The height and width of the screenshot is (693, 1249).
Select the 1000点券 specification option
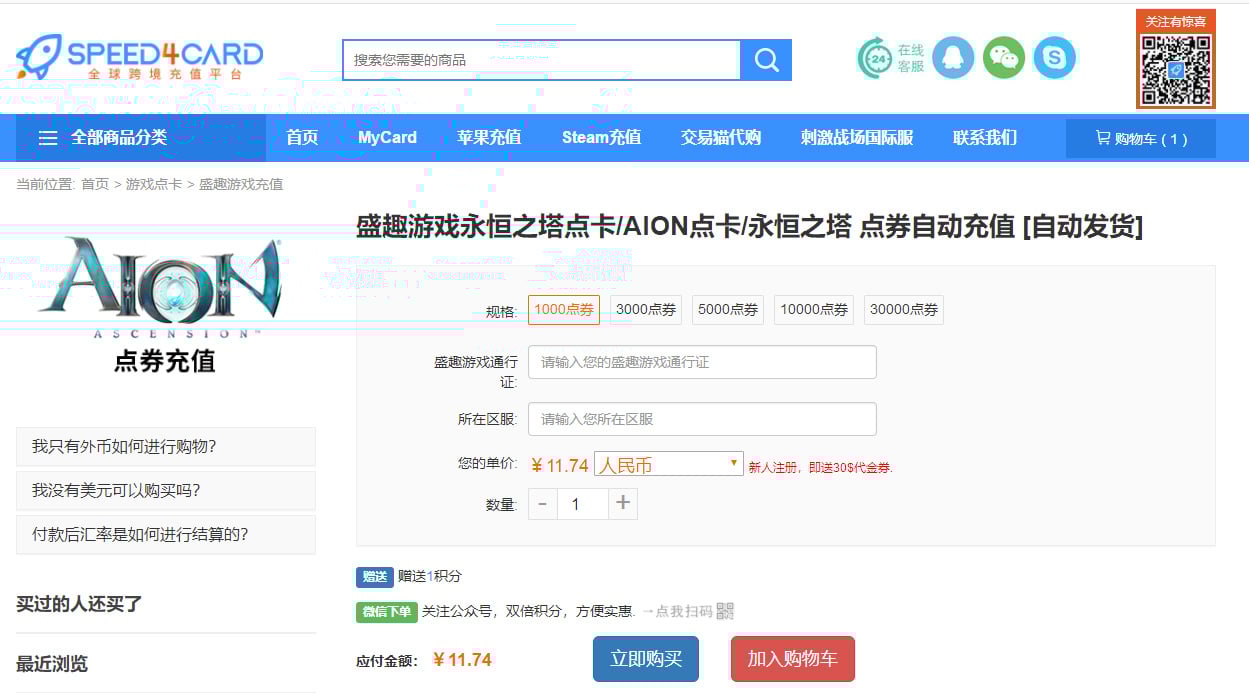564,310
